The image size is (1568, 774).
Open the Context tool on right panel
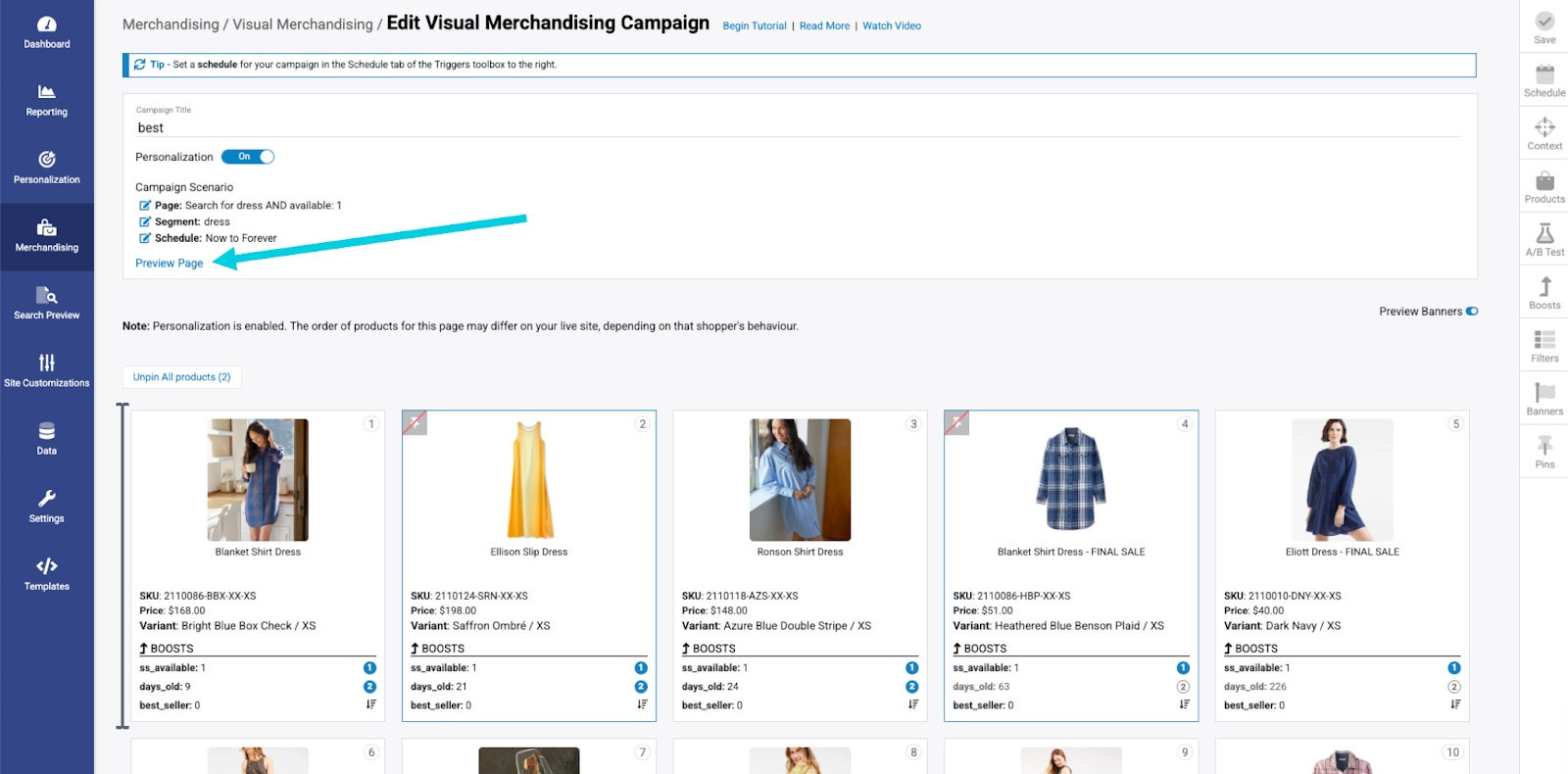click(x=1544, y=133)
